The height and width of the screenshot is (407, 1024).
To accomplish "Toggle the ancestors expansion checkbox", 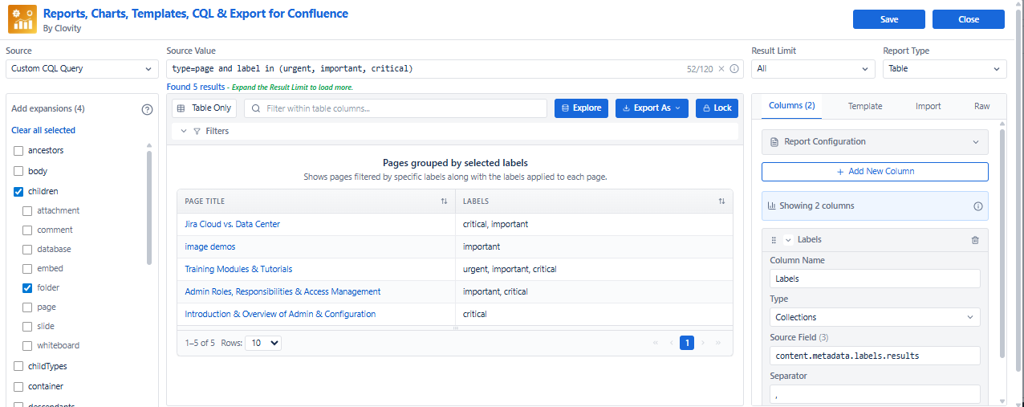I will point(18,151).
